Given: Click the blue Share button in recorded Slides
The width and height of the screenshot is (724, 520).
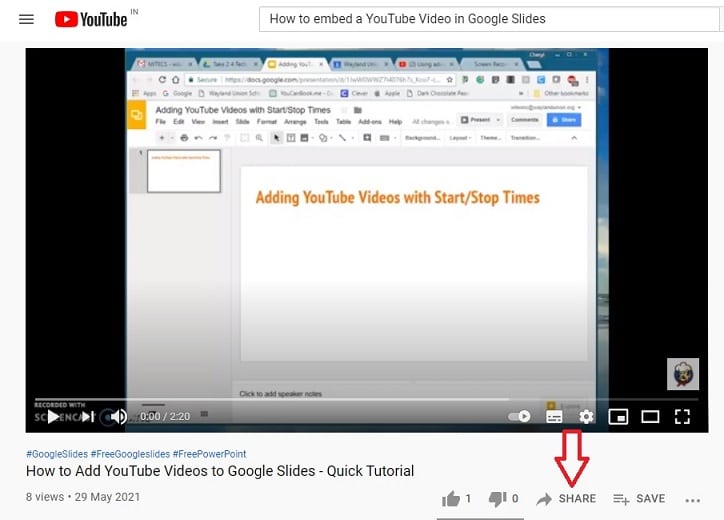Looking at the screenshot, I should [x=564, y=120].
